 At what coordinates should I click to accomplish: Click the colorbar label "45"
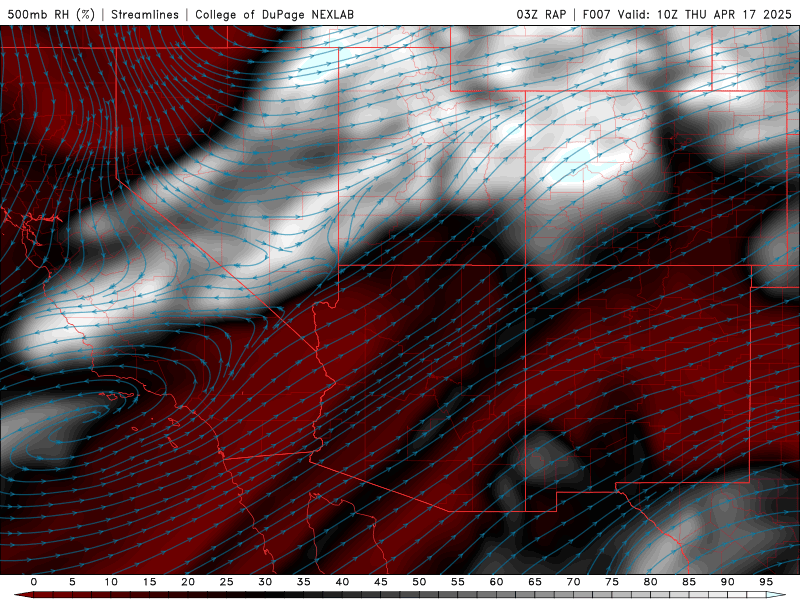(x=381, y=582)
